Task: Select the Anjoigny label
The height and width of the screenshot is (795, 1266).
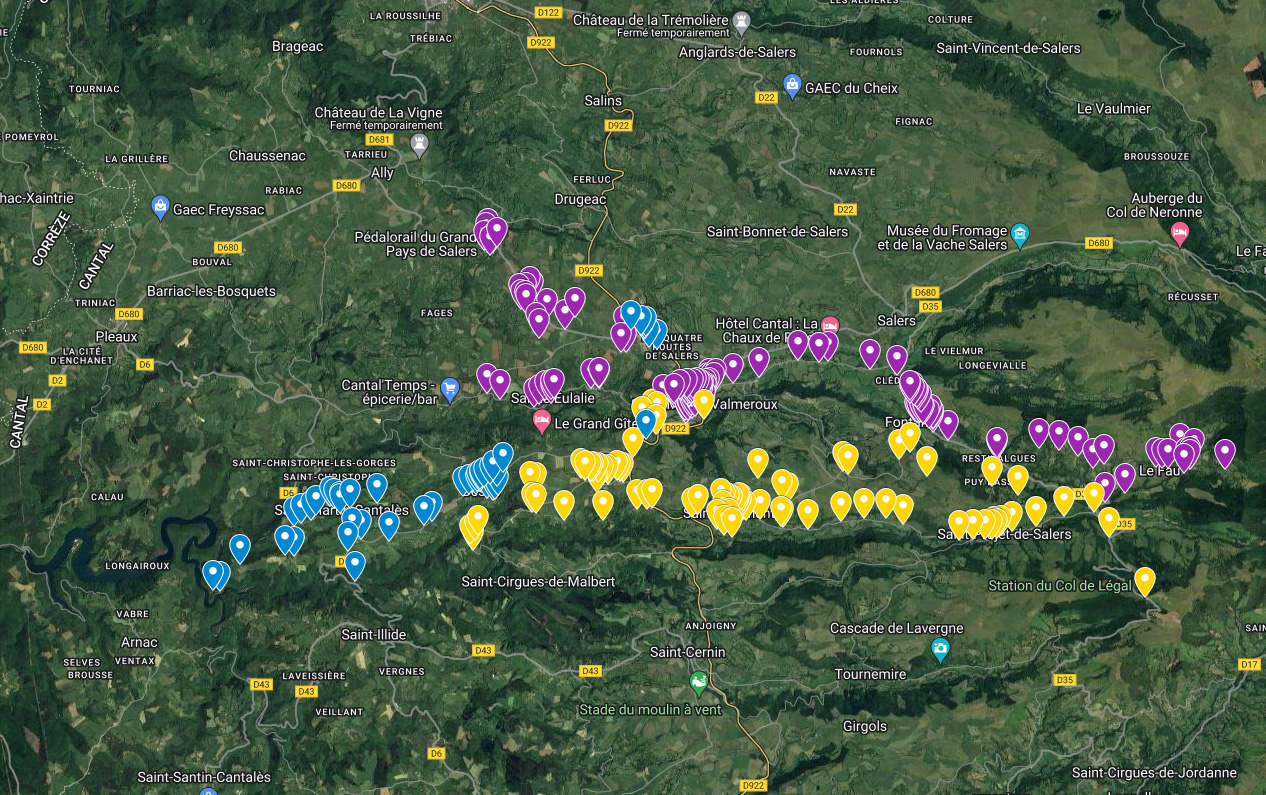Action: 710,627
